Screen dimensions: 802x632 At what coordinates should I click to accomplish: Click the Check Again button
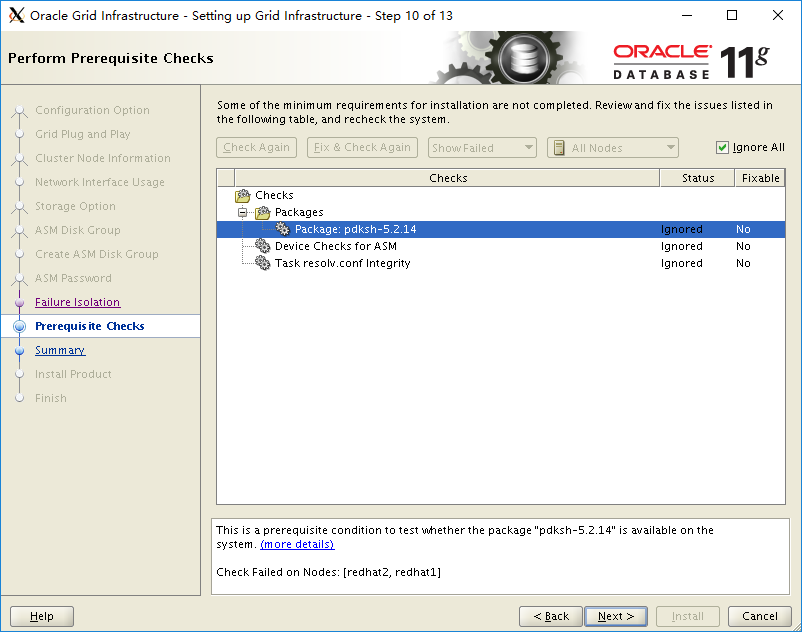click(x=256, y=148)
